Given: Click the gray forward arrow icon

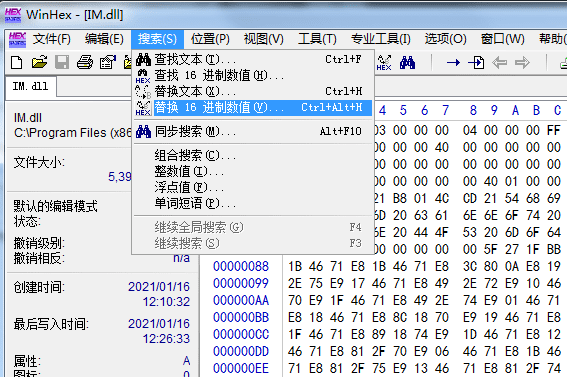Looking at the screenshot, I should tap(522, 63).
